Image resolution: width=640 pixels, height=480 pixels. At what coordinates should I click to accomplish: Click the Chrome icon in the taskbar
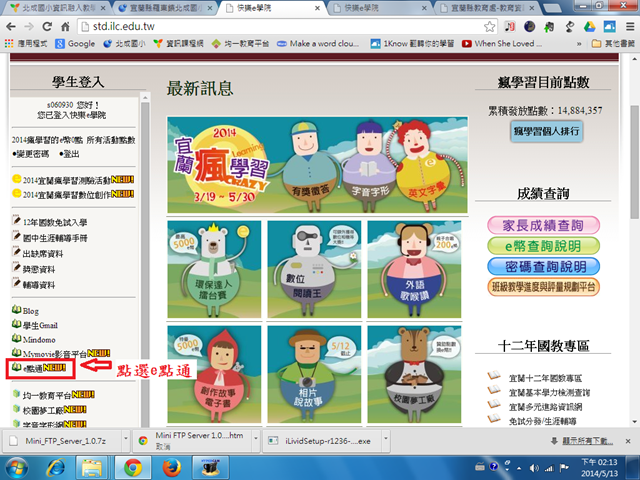(x=132, y=467)
